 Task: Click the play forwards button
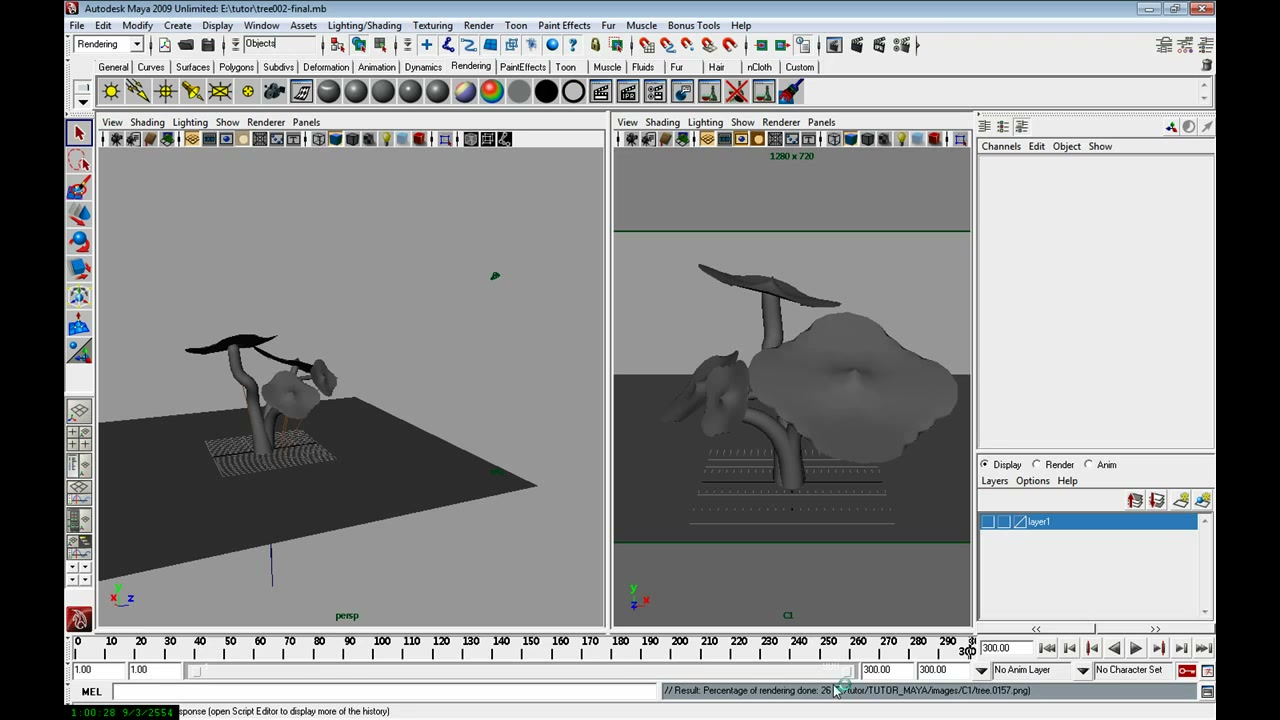coord(1136,648)
